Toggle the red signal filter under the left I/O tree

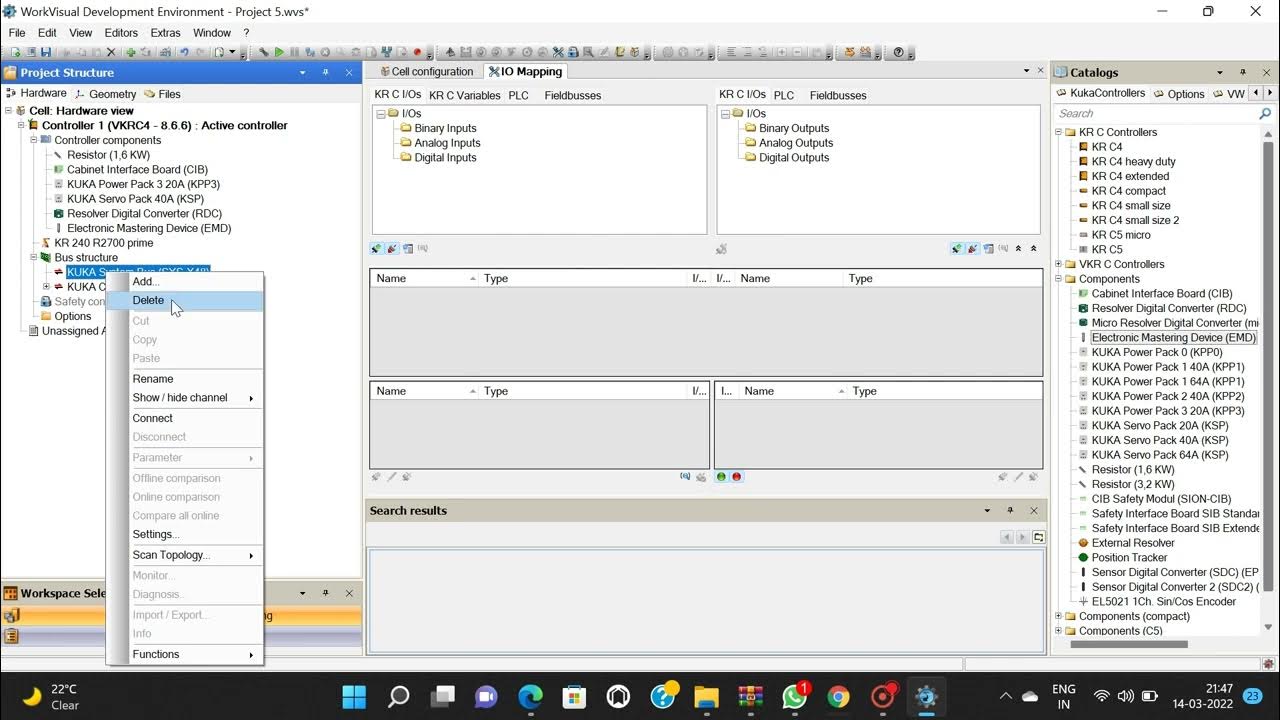coord(392,248)
